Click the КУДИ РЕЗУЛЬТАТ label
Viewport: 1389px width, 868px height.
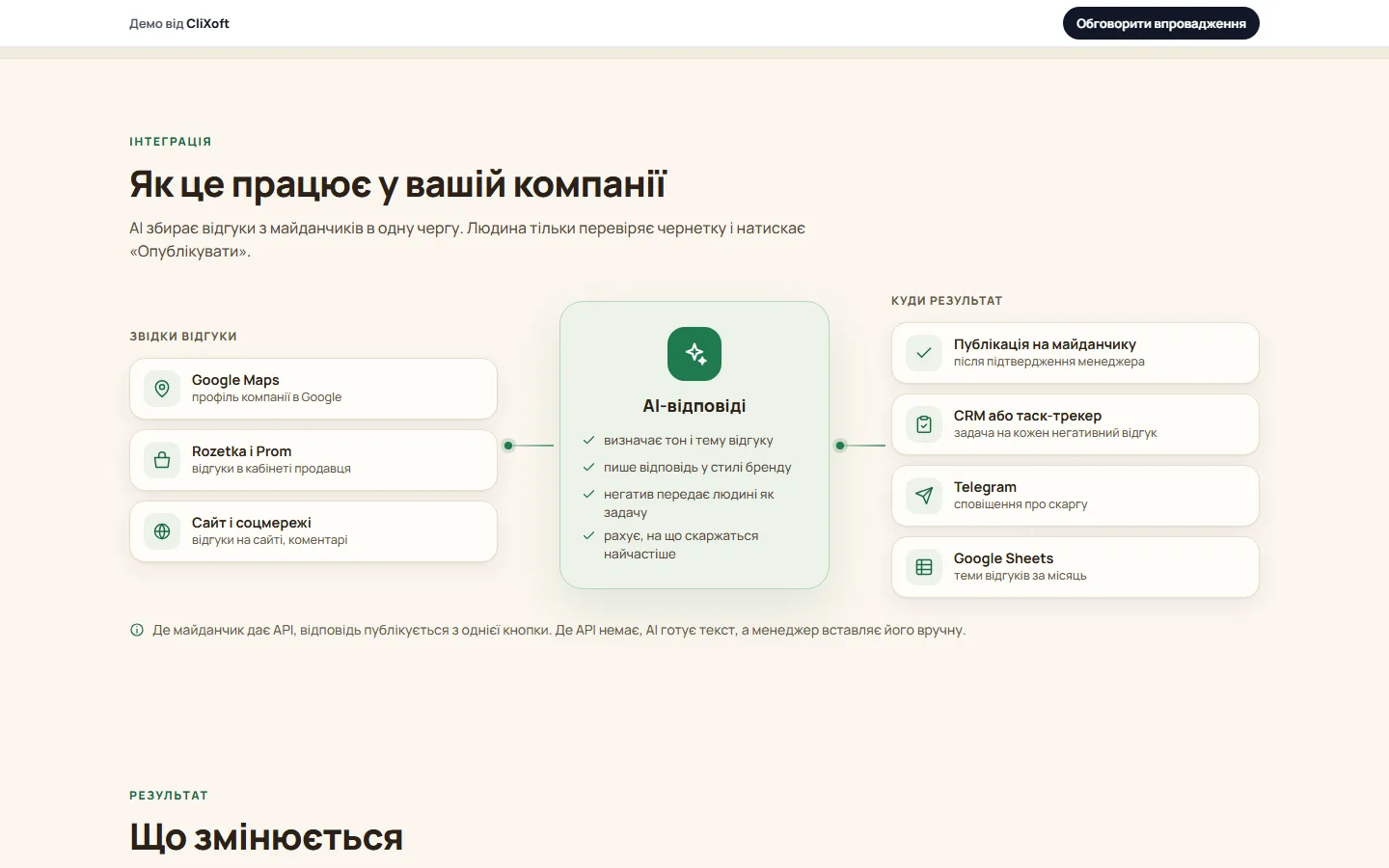947,301
